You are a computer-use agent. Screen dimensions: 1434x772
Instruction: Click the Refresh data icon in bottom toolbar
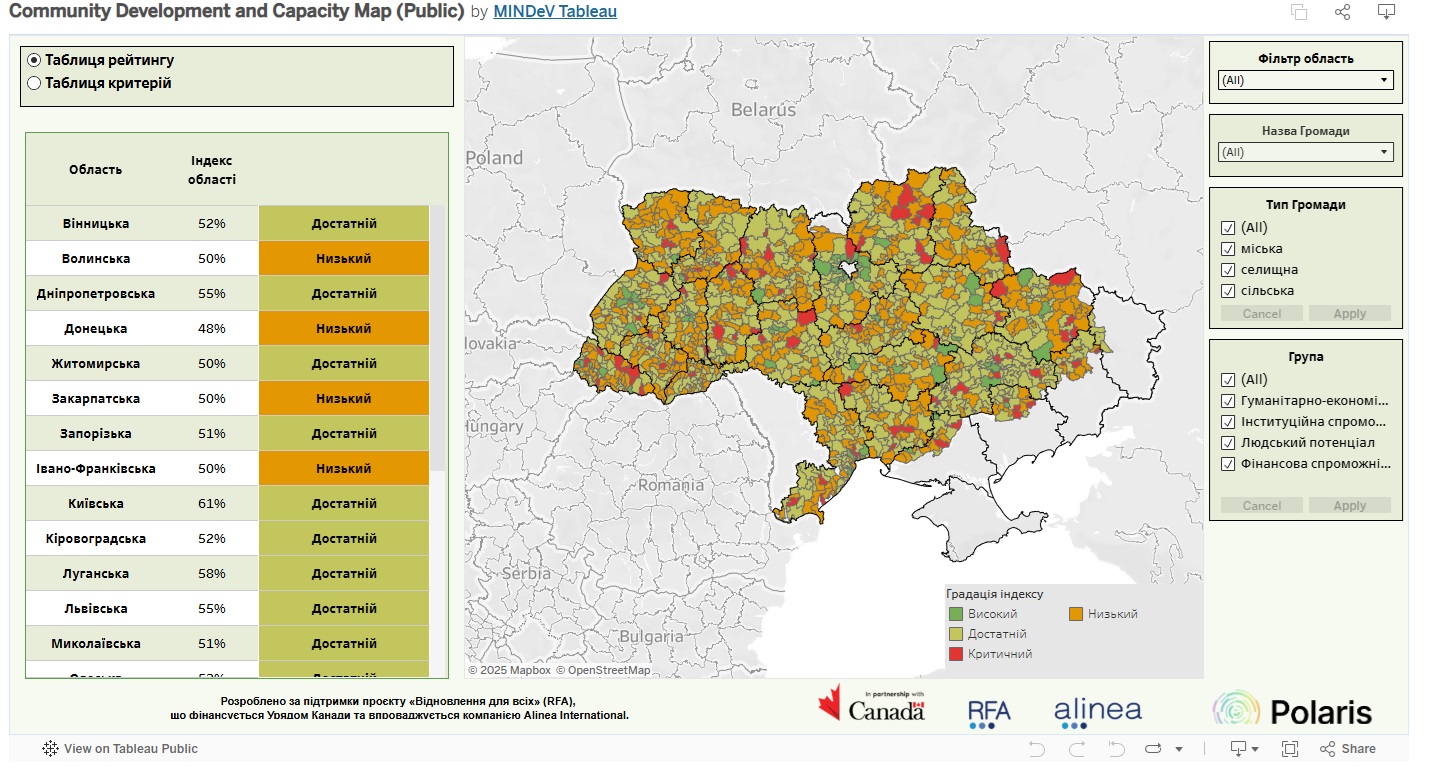[x=1154, y=749]
